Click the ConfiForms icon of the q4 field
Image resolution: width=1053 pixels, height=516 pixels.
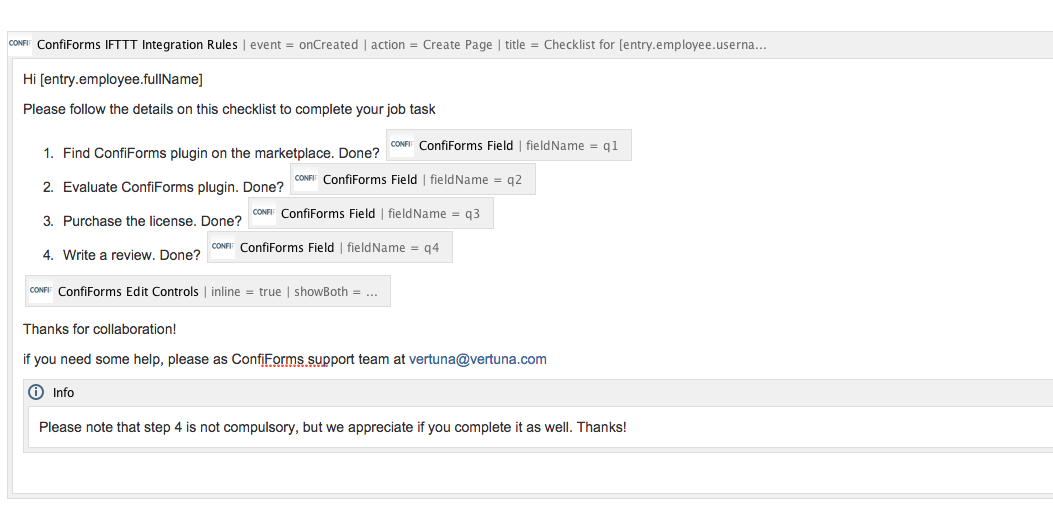click(x=222, y=247)
